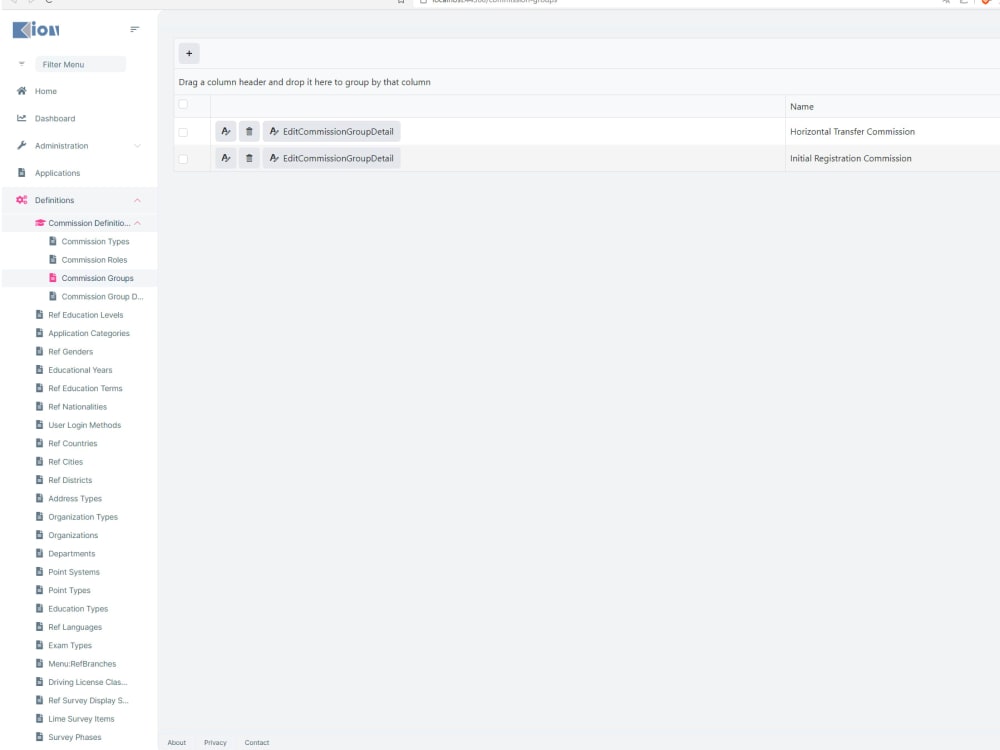The height and width of the screenshot is (750, 1000).
Task: Expand the Administration menu chevron
Action: pyautogui.click(x=137, y=146)
